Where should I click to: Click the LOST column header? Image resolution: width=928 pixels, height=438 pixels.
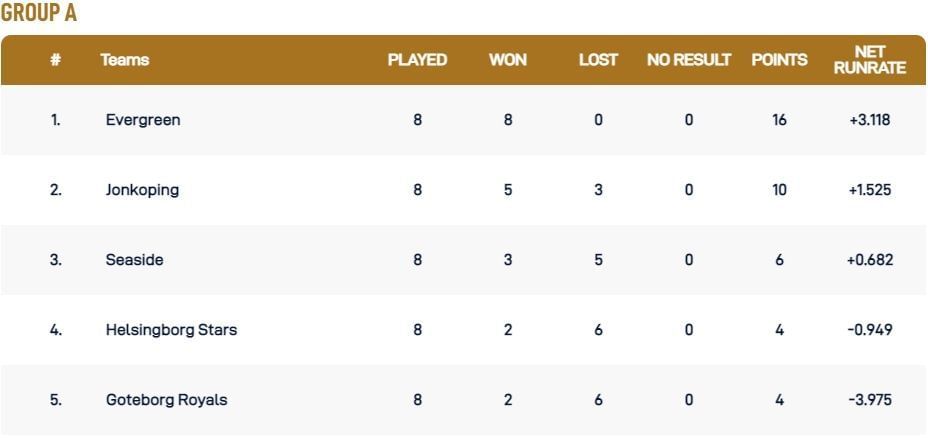coord(598,60)
